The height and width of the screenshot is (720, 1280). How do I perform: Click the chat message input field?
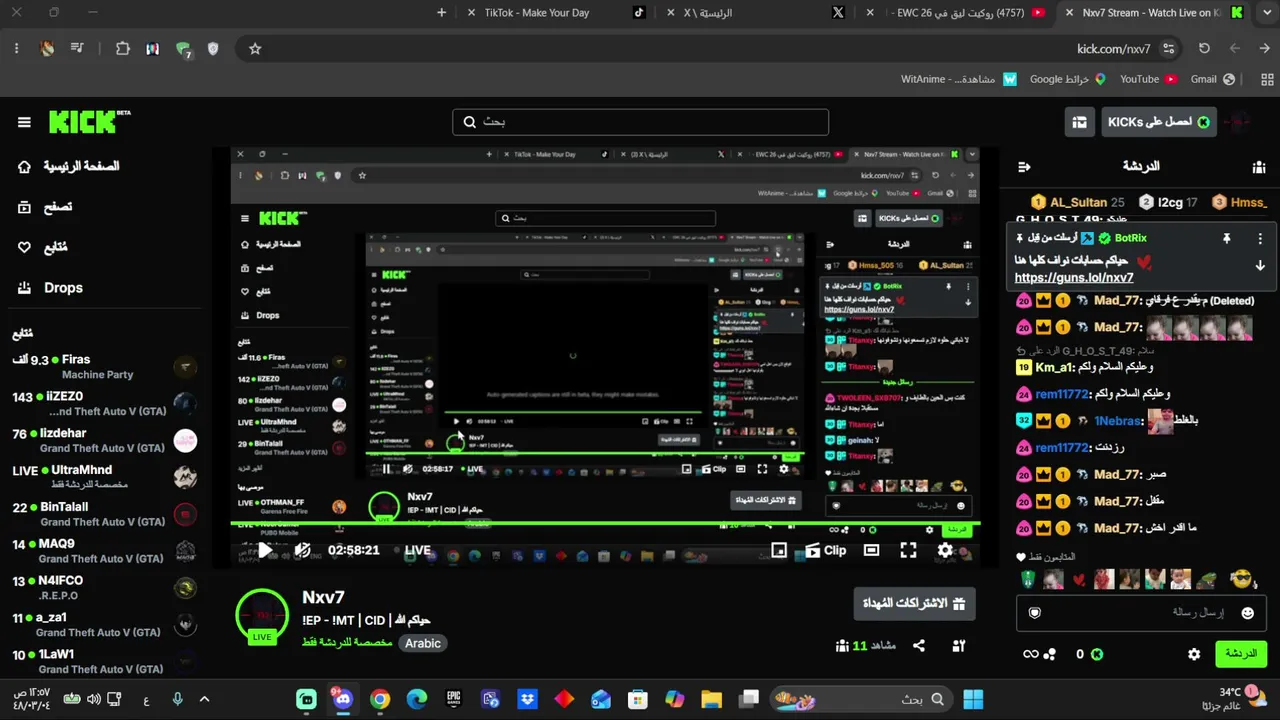click(x=1140, y=612)
